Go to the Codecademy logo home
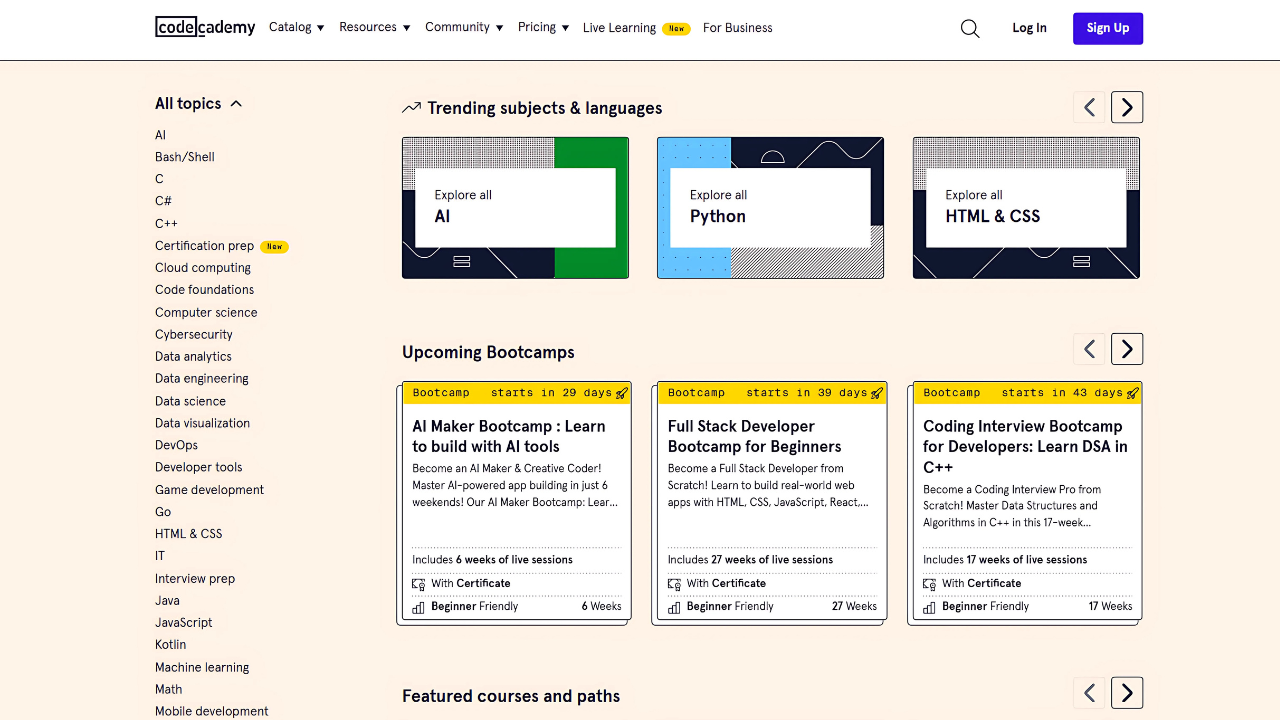This screenshot has width=1280, height=720. click(x=205, y=27)
